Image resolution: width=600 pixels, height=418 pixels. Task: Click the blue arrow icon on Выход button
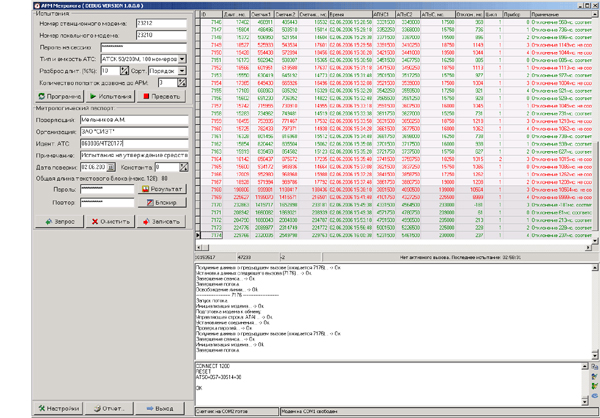[150, 408]
